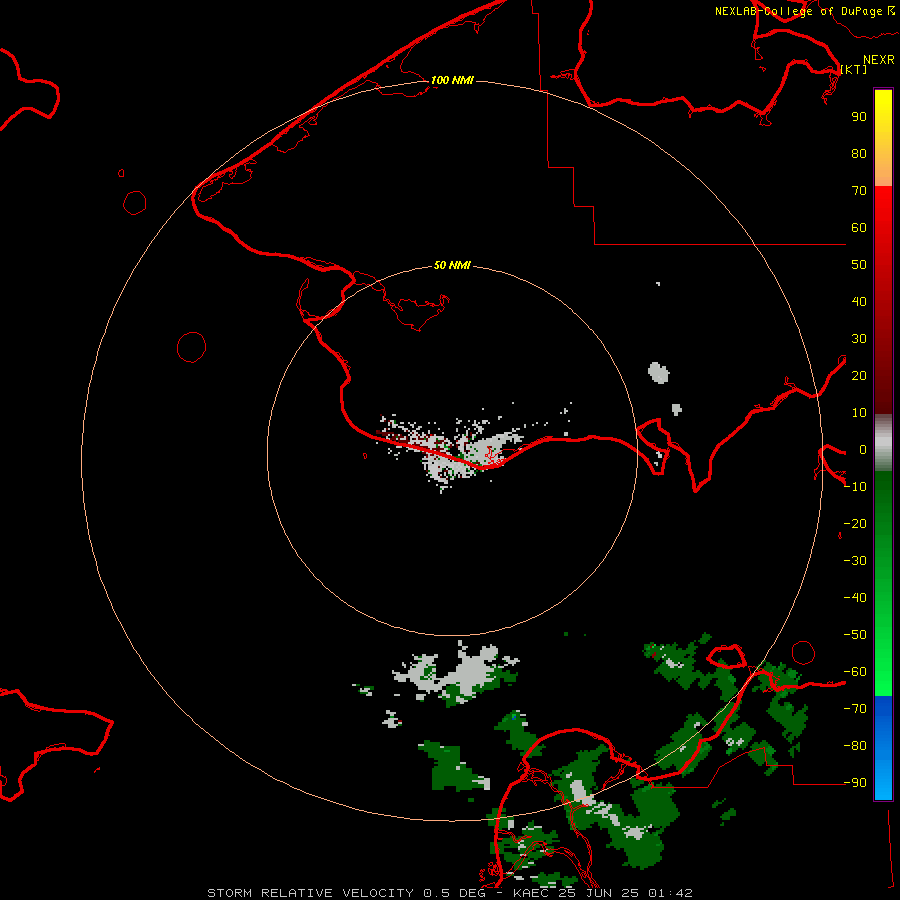Image resolution: width=900 pixels, height=900 pixels.
Task: Click the 01:42 timestamp in caption
Action: (x=671, y=893)
